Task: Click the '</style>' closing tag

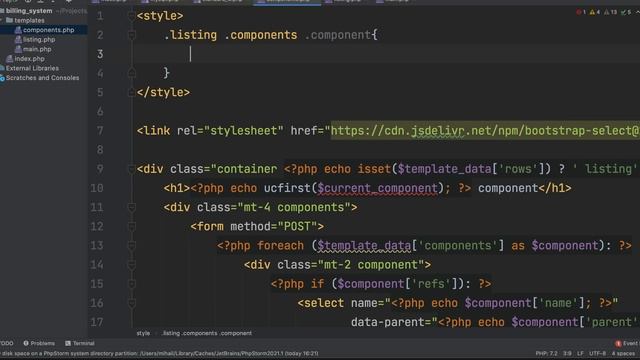Action: (x=163, y=92)
